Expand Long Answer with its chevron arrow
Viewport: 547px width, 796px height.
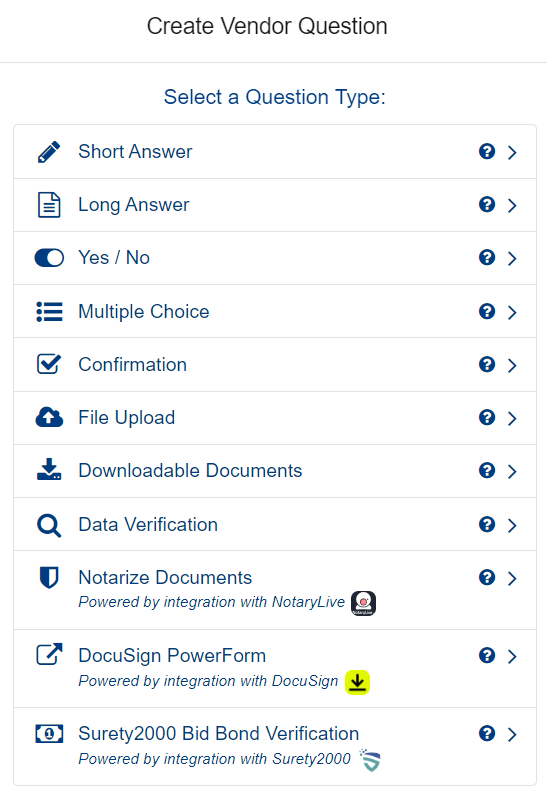click(x=512, y=205)
